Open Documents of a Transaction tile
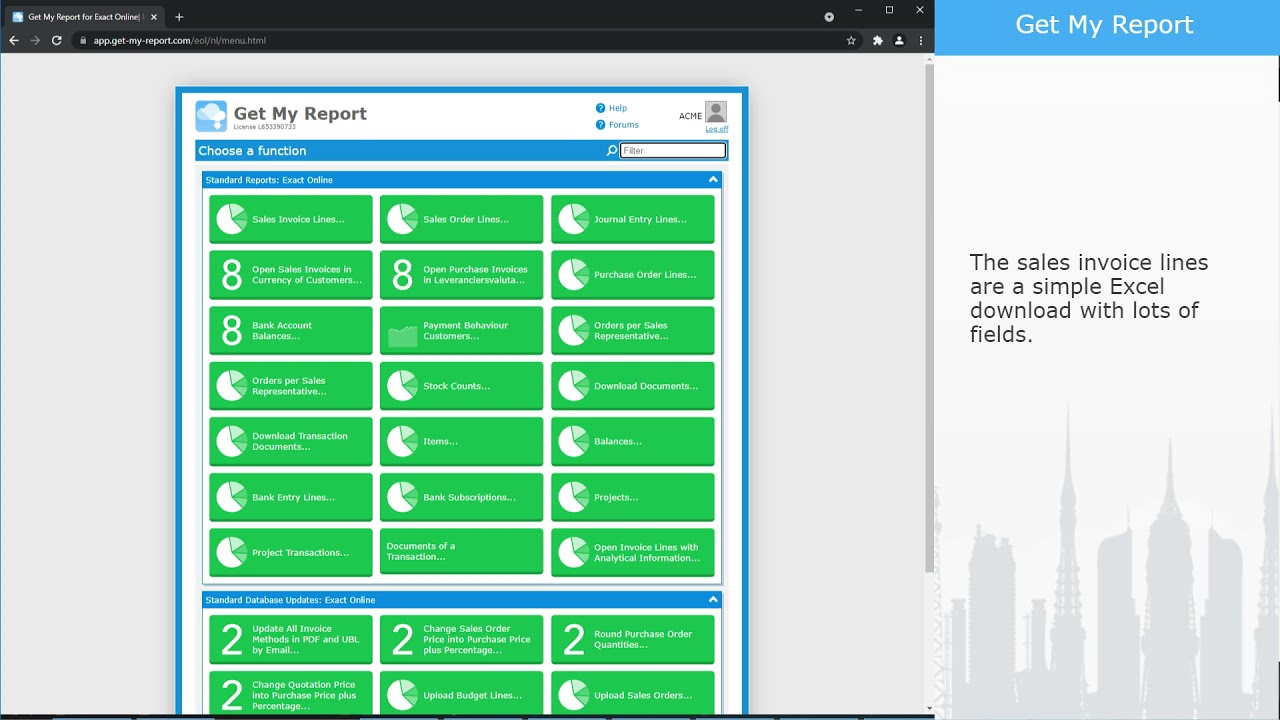 tap(461, 552)
